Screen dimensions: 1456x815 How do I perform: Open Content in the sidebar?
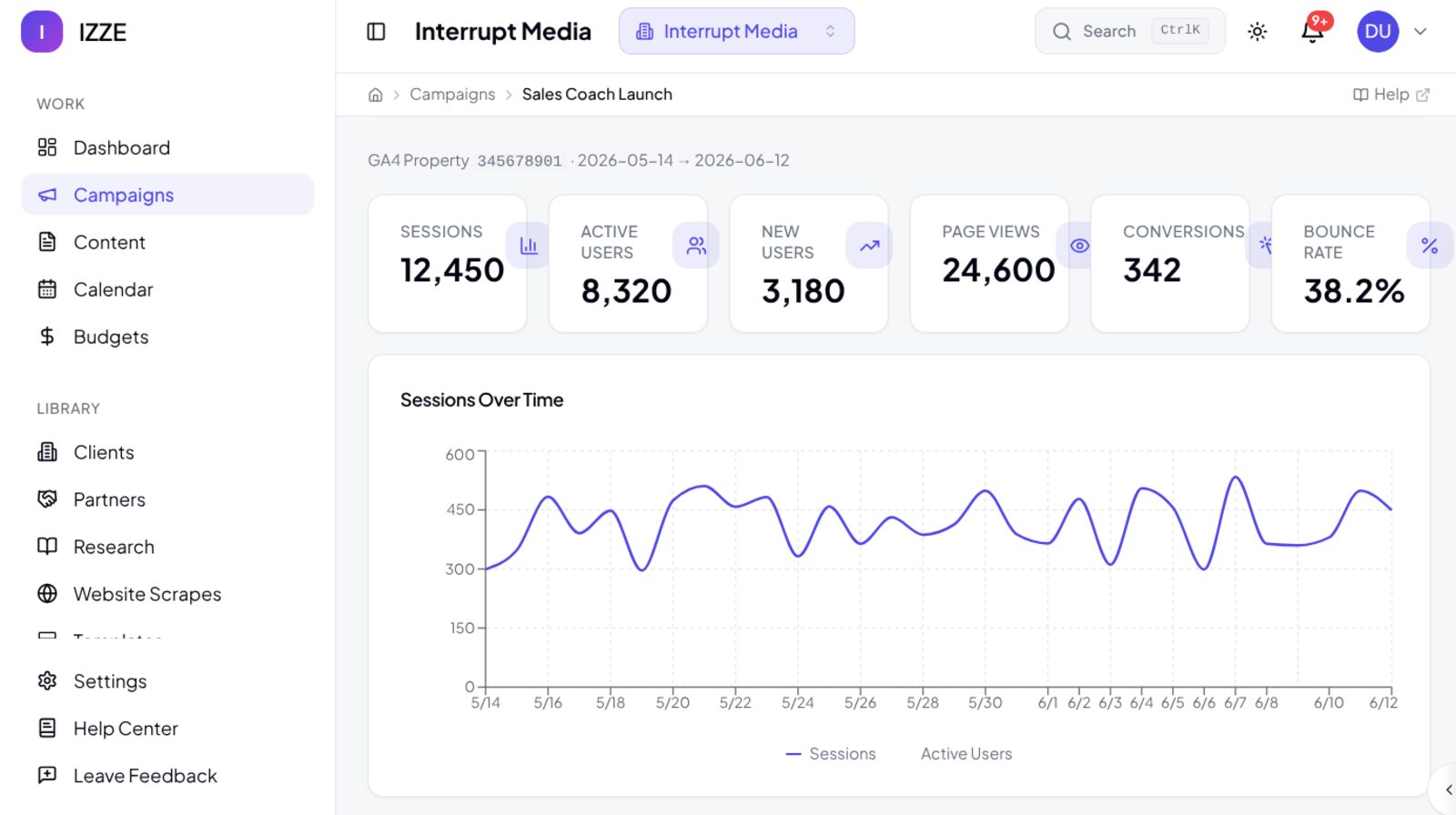[x=167, y=242]
